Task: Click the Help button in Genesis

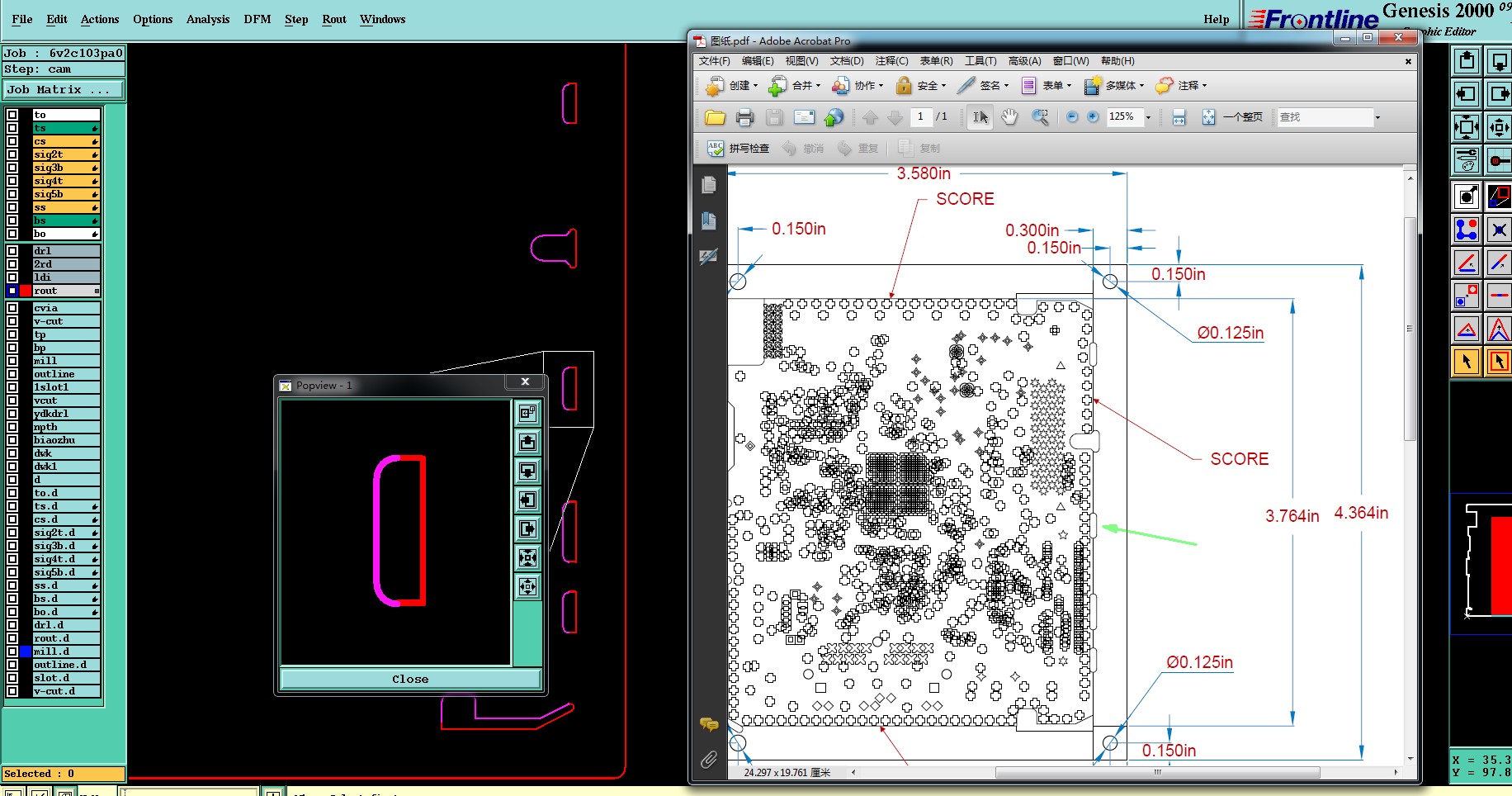Action: tap(1216, 19)
